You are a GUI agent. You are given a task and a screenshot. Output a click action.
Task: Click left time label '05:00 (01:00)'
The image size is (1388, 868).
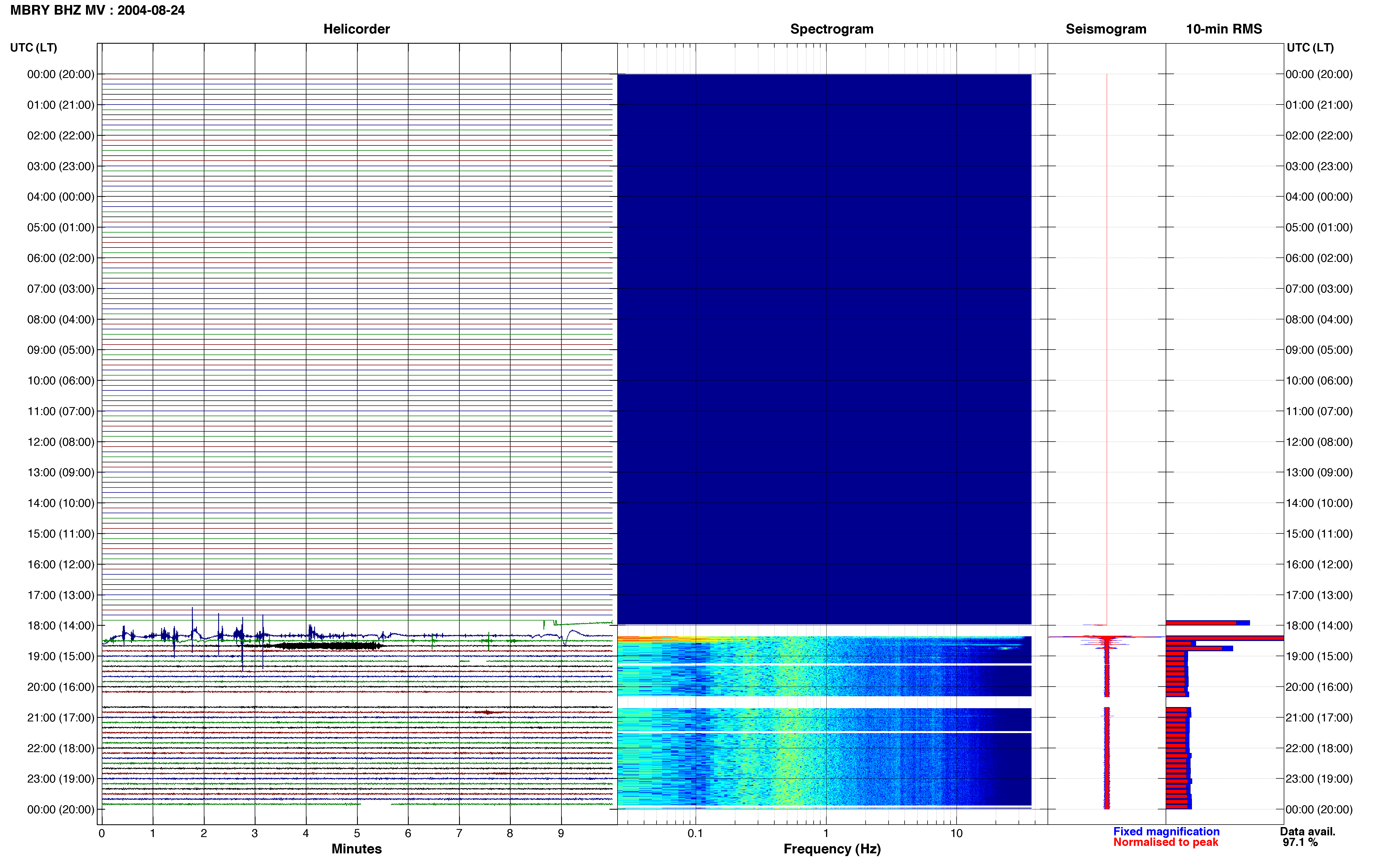(x=61, y=227)
